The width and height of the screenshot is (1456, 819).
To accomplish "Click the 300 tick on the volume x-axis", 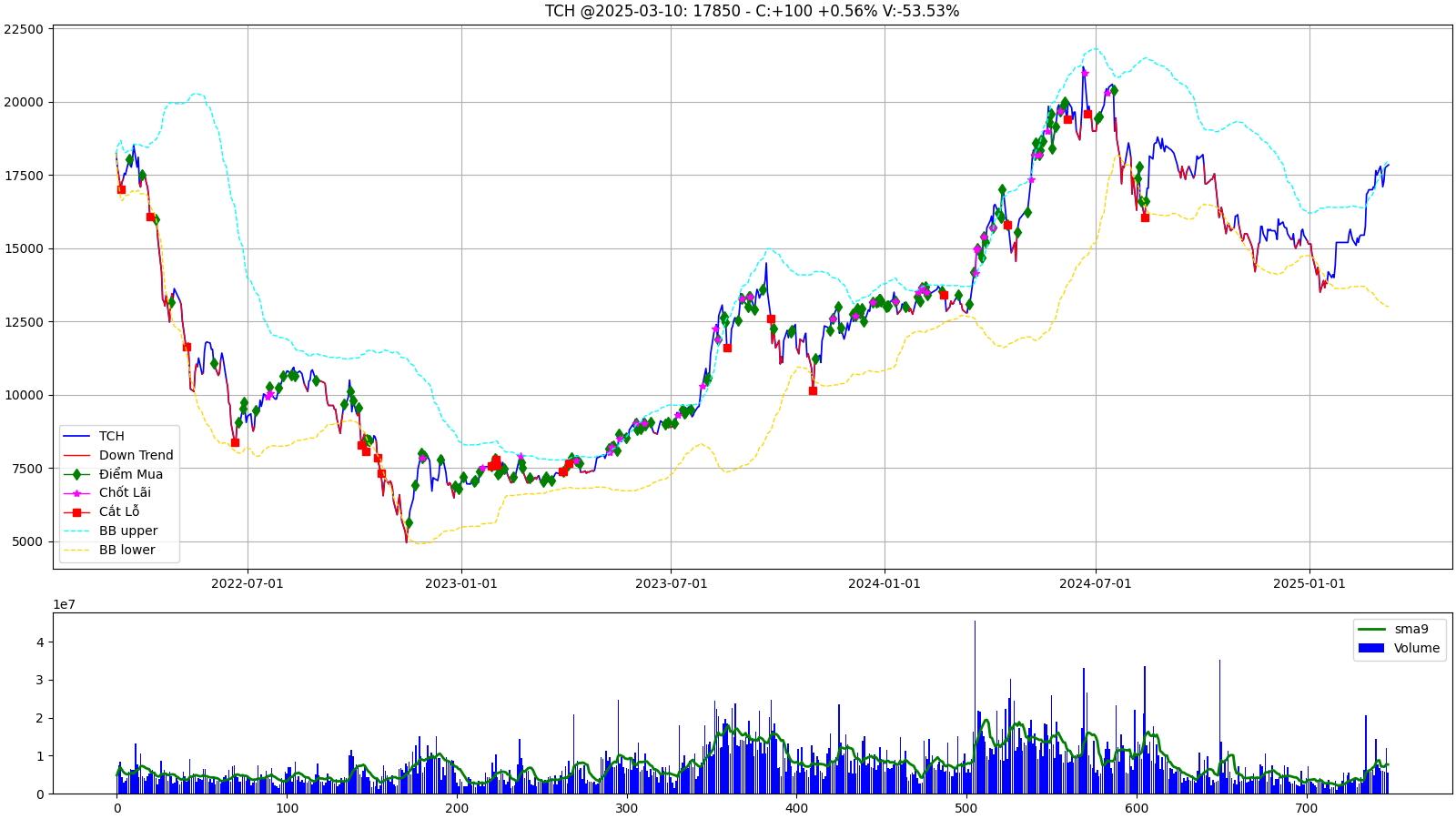I will [x=626, y=808].
